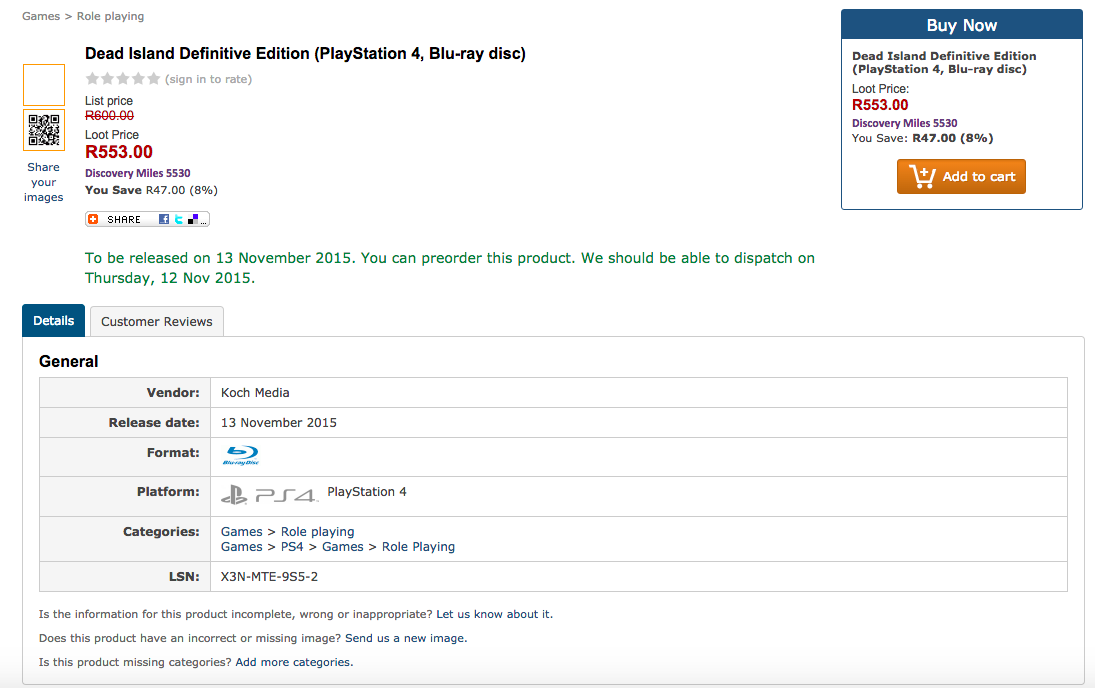Screen dimensions: 1095x688
Task: Click the LSN value X3N-MTE-9S5-2
Action: [270, 576]
